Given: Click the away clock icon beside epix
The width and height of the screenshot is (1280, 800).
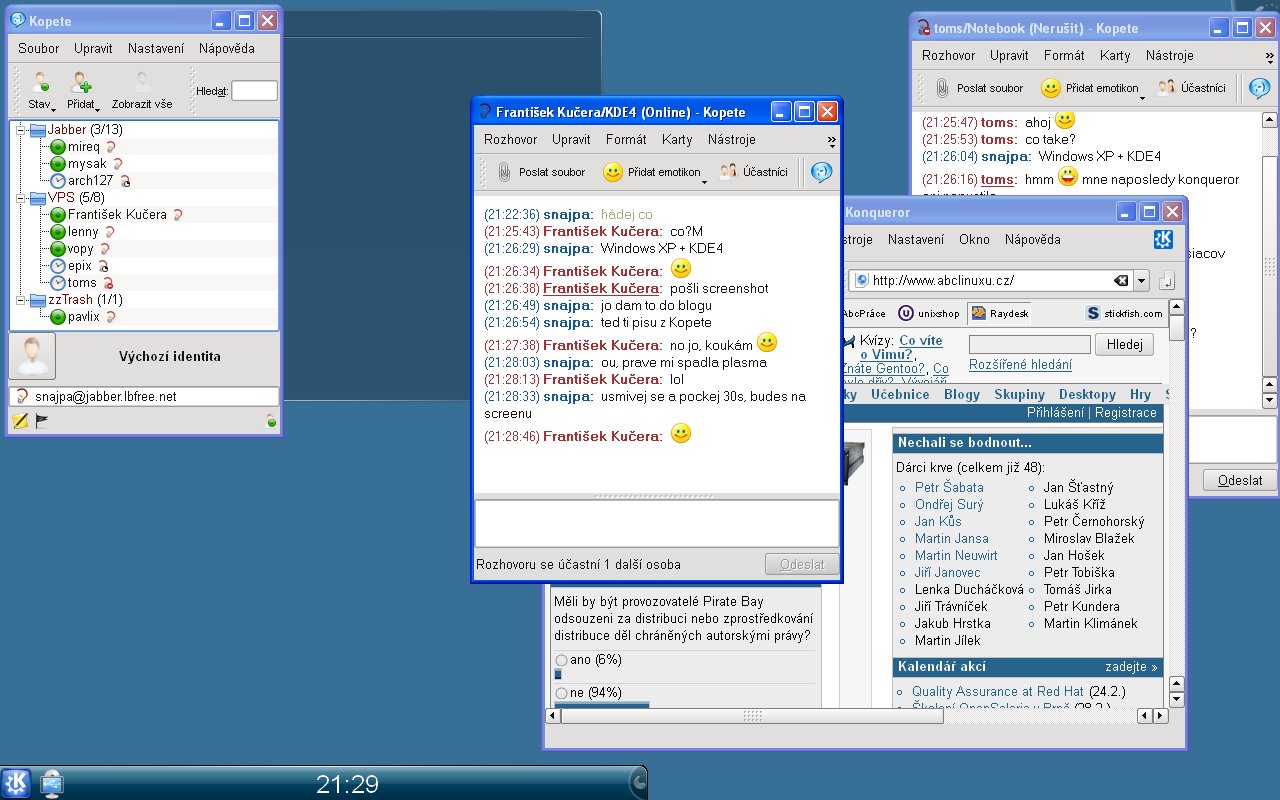Looking at the screenshot, I should pyautogui.click(x=58, y=266).
